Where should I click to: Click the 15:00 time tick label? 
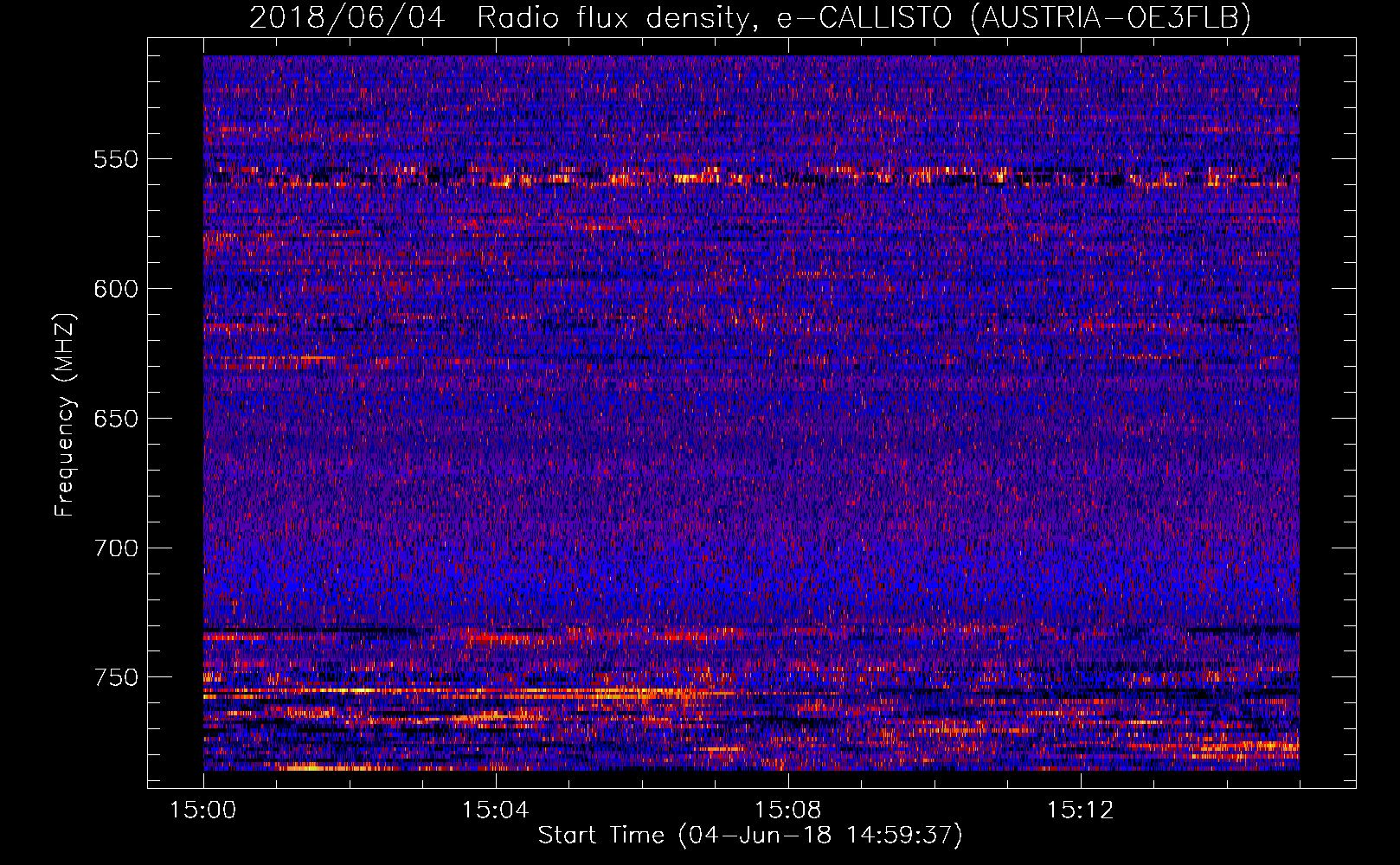click(203, 811)
